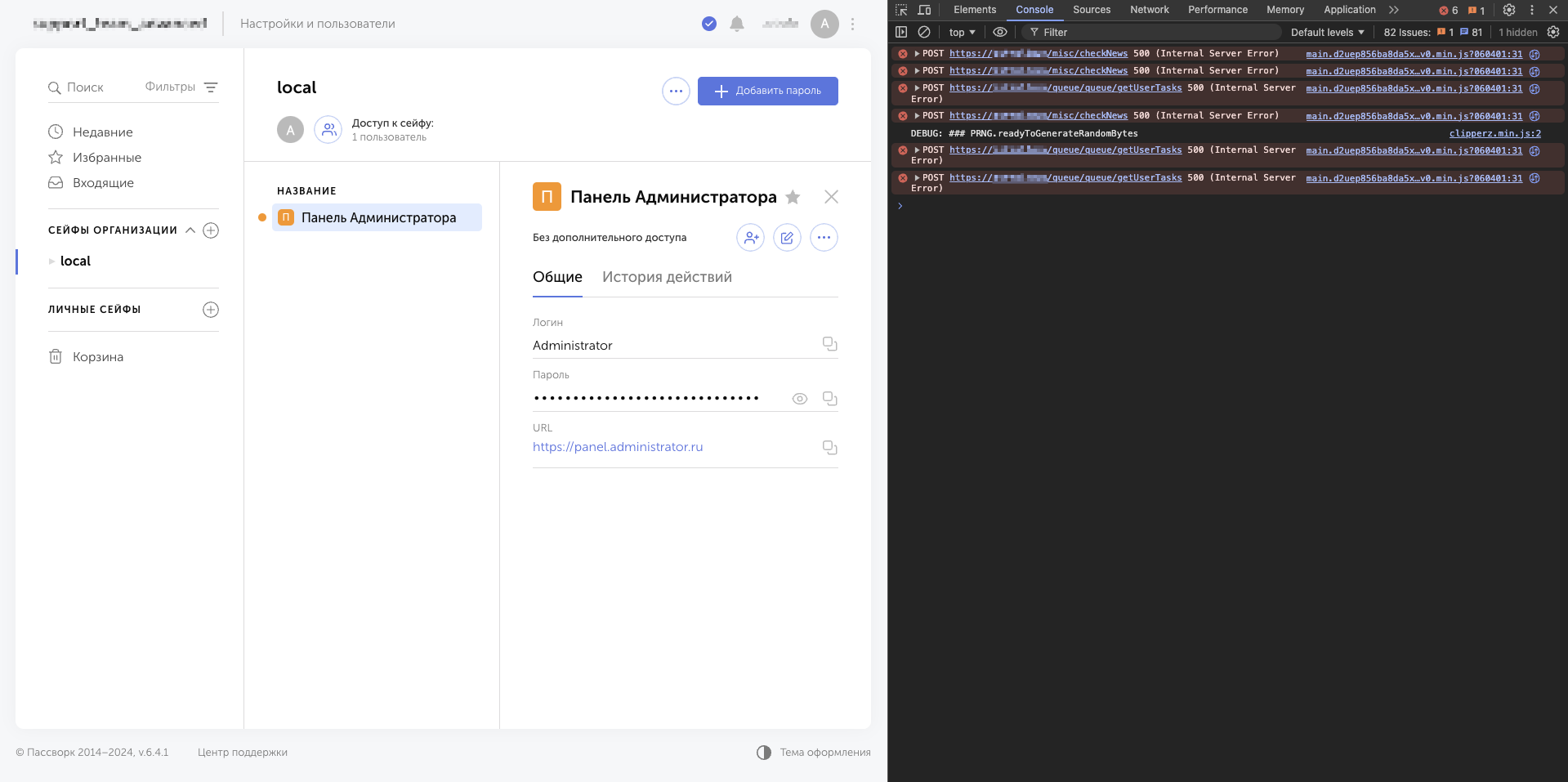
Task: Click Настройки и пользователи header title
Action: (x=317, y=24)
